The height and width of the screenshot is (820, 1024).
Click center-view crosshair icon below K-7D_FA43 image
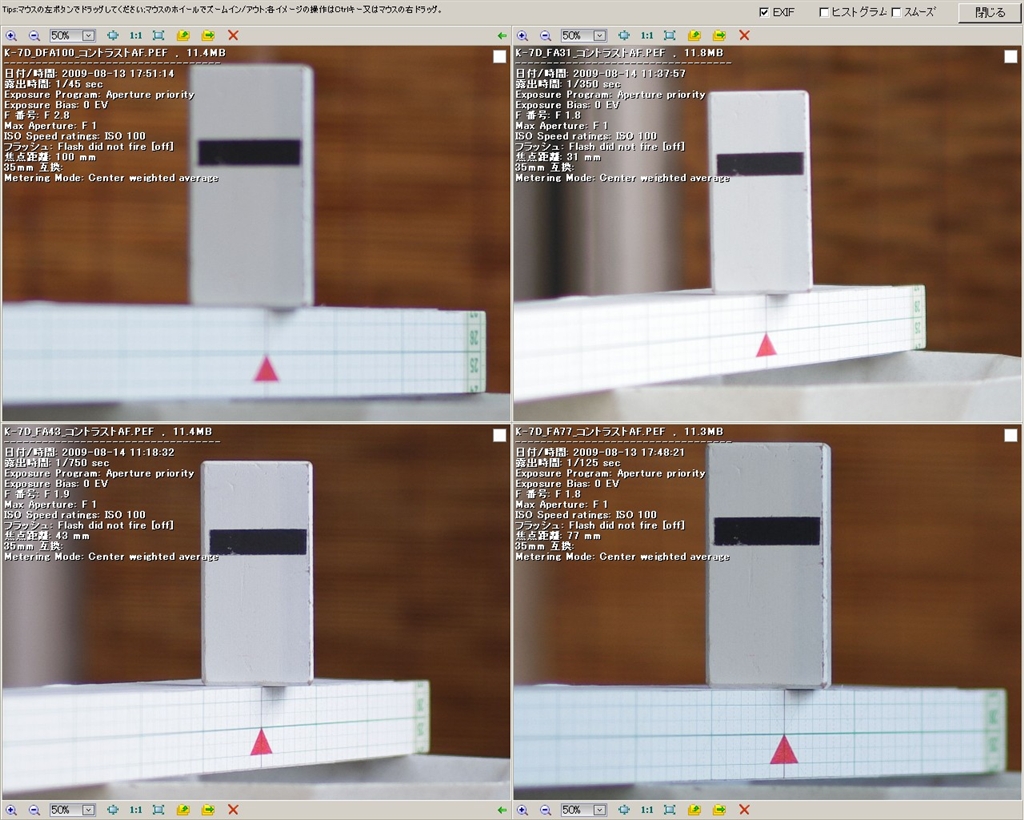112,810
